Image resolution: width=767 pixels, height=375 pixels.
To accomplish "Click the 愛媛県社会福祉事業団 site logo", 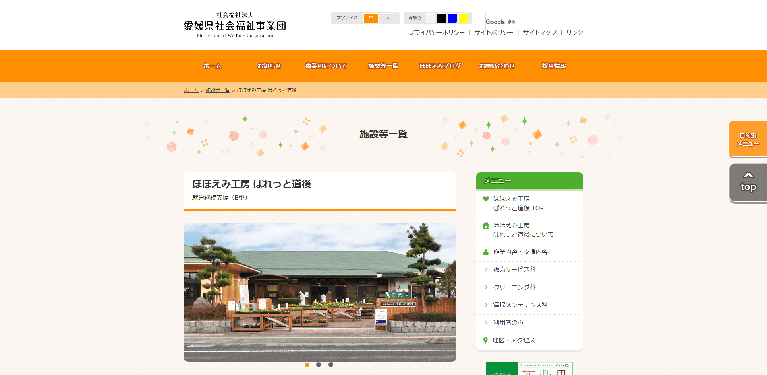I will point(235,25).
